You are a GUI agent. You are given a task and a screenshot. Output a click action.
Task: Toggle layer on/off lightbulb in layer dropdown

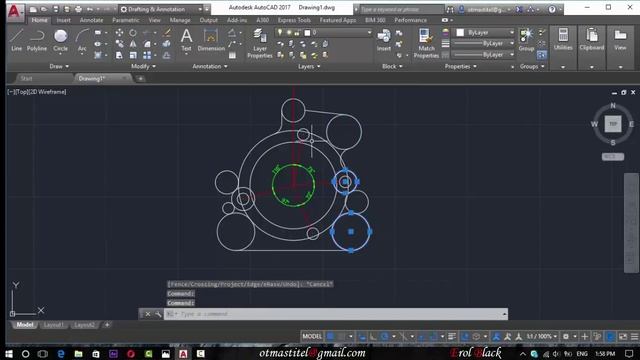click(280, 32)
